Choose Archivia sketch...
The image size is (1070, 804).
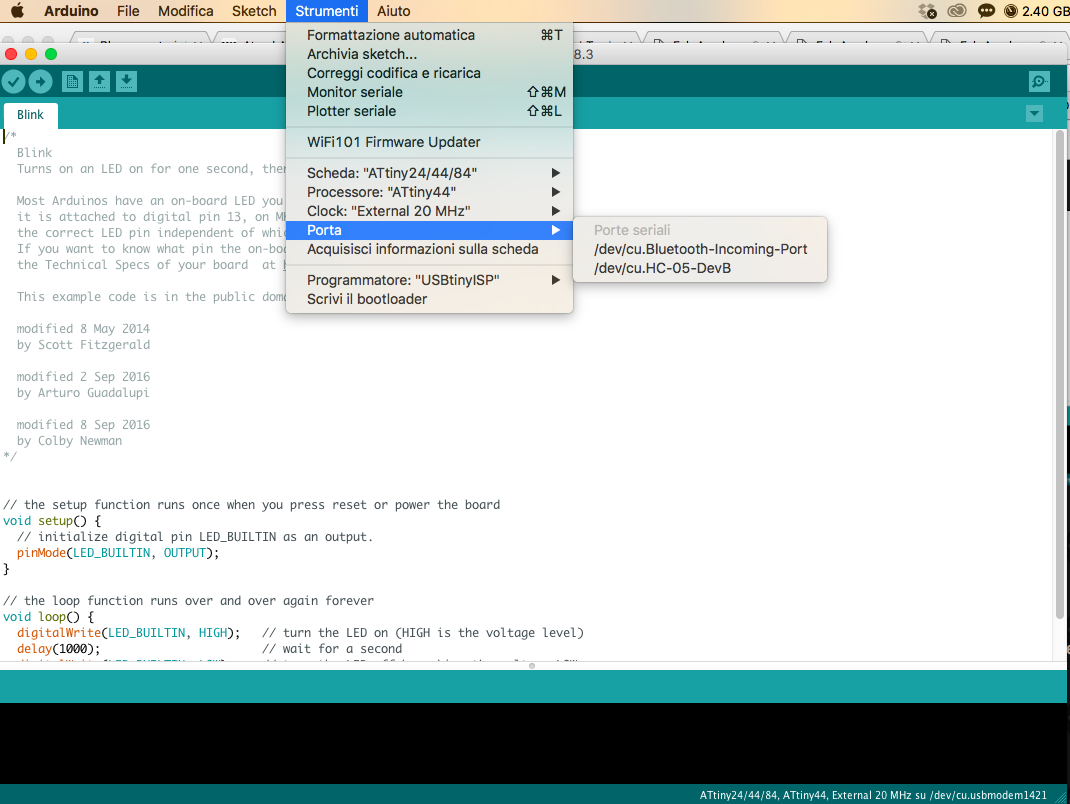click(429, 54)
